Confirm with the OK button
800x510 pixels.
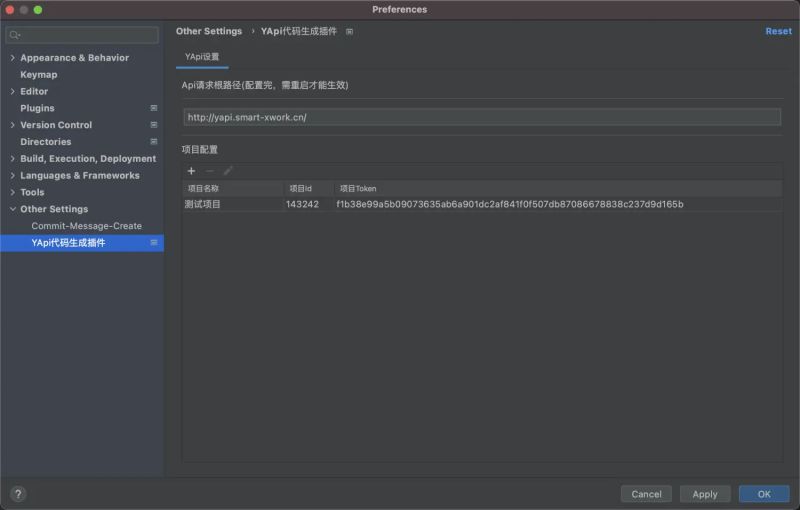pos(764,494)
